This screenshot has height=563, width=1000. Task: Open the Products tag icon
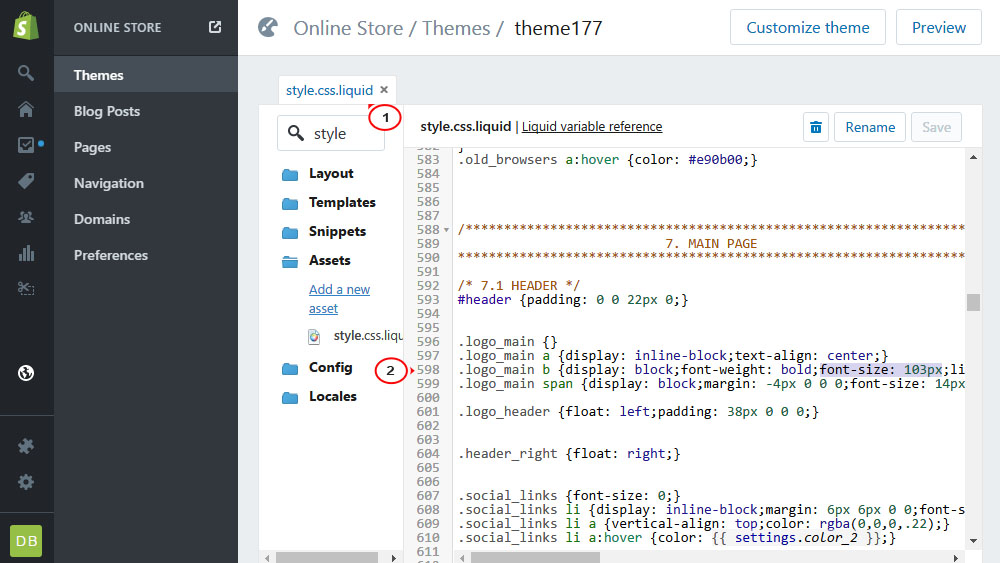pos(26,181)
